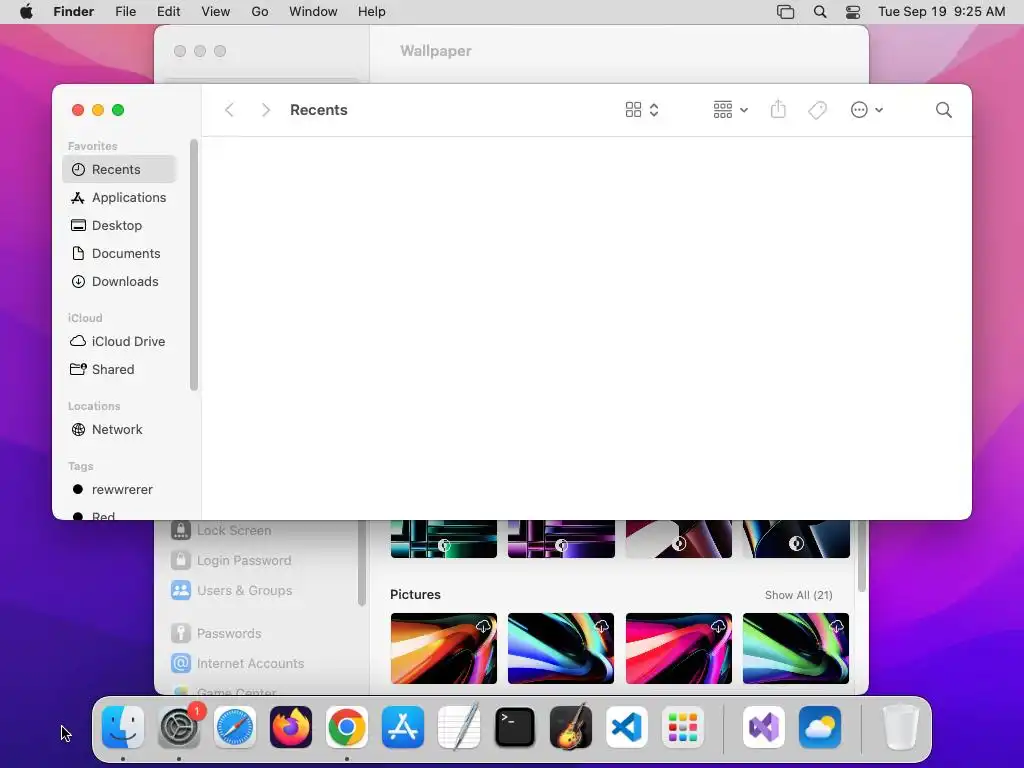Open the Edit menu
Screen dimensions: 1024x768
[168, 12]
